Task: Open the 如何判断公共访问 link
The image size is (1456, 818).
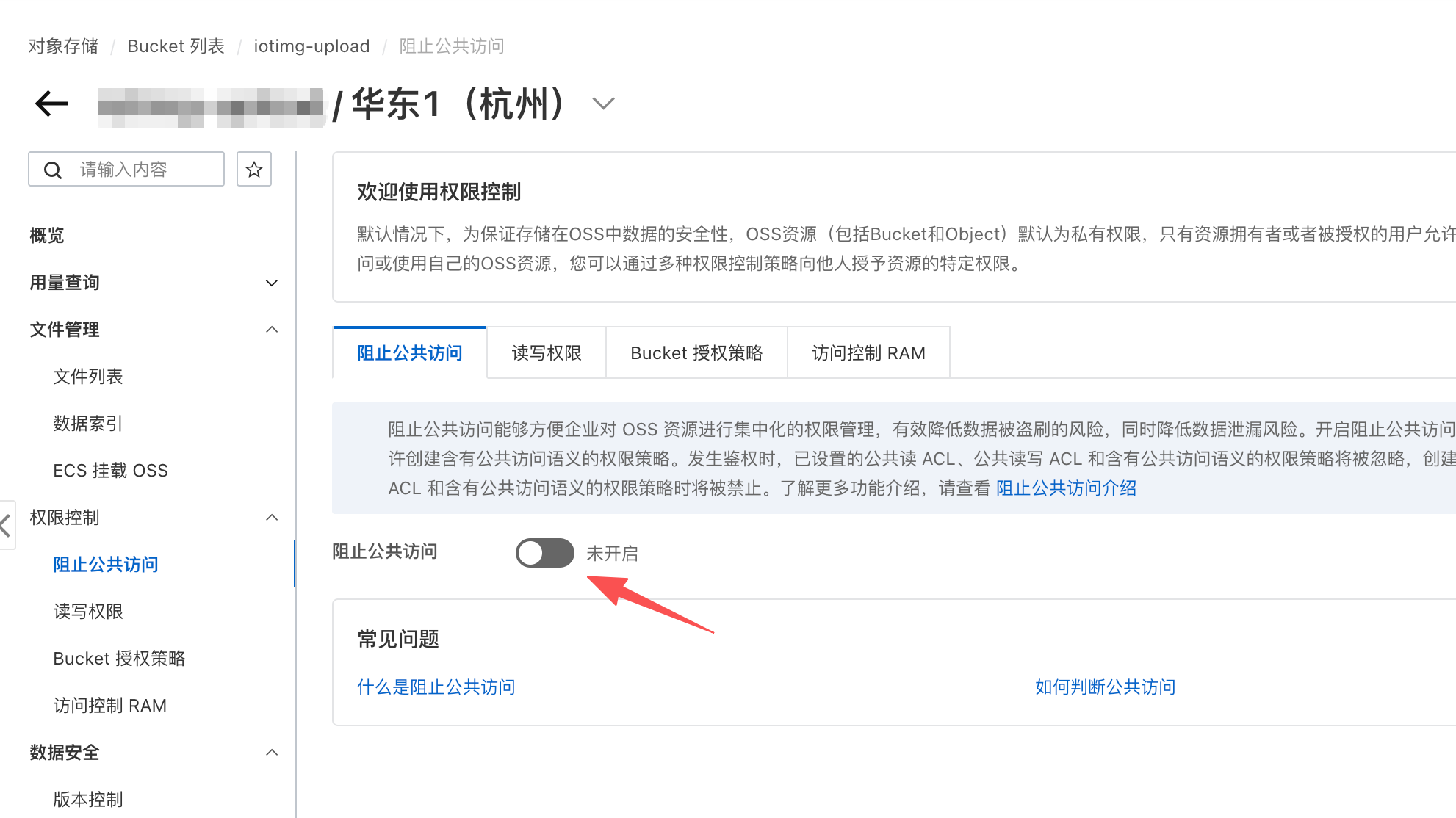Action: click(x=1105, y=687)
